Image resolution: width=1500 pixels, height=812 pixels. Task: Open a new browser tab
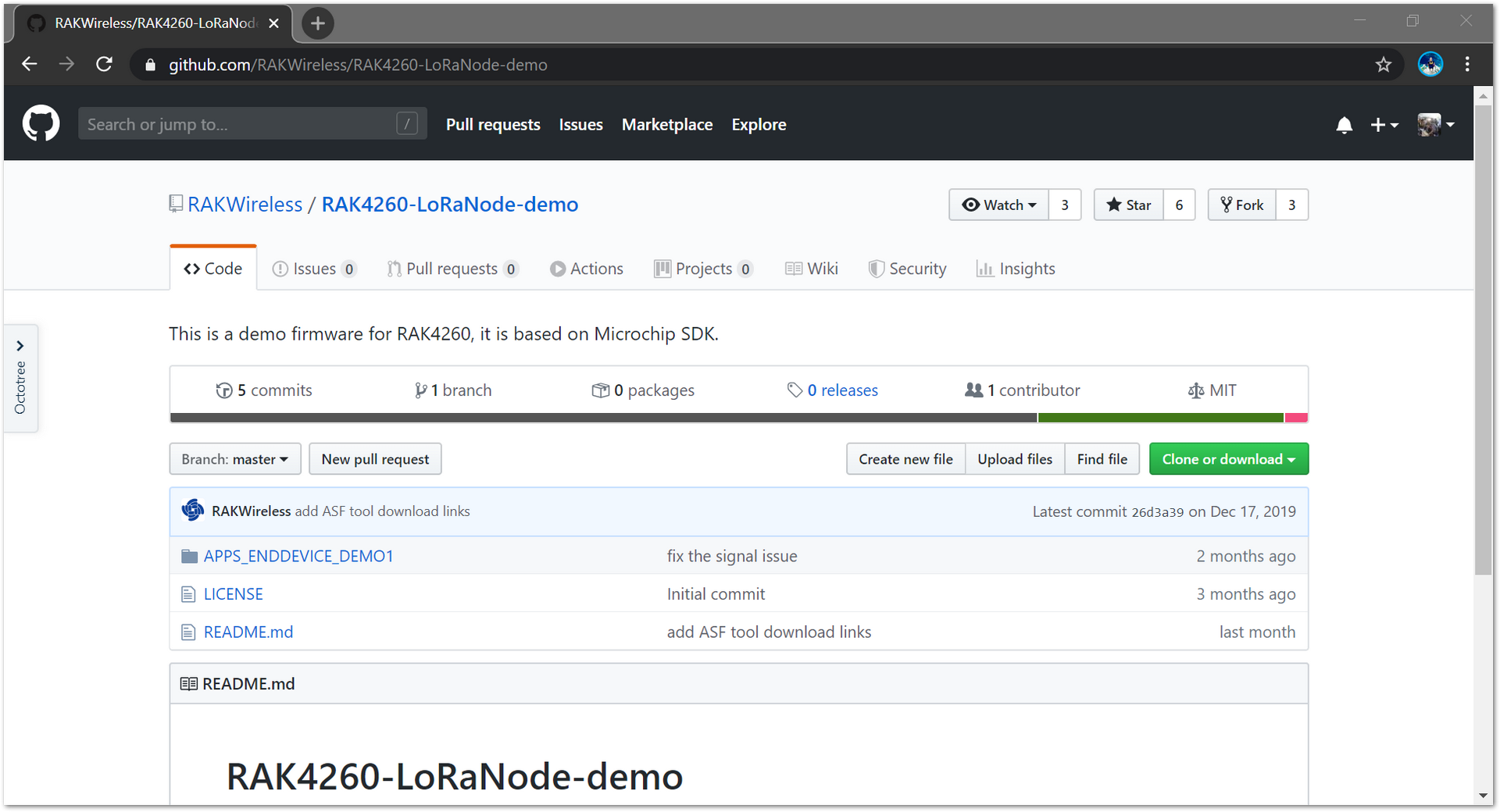pos(317,23)
